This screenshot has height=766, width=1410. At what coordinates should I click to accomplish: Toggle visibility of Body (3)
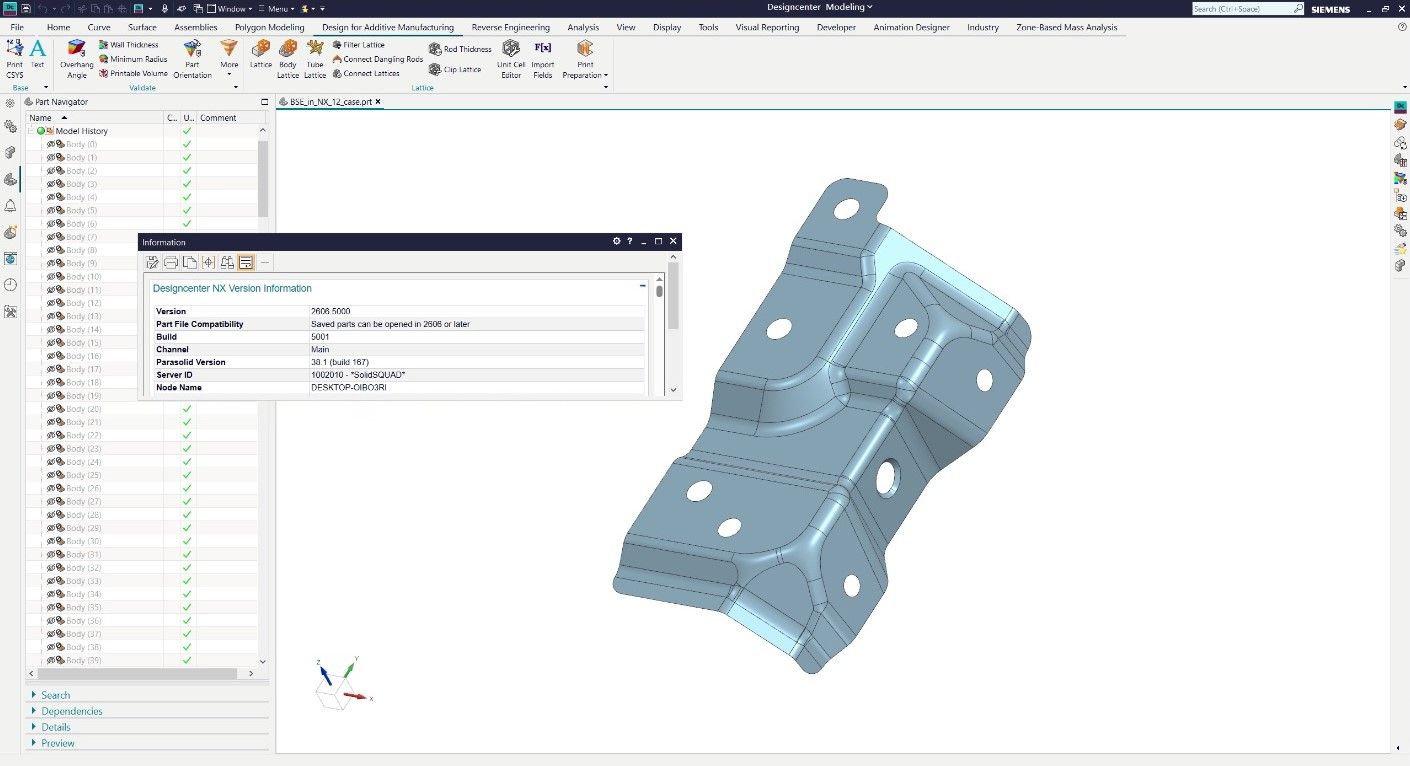[x=51, y=184]
